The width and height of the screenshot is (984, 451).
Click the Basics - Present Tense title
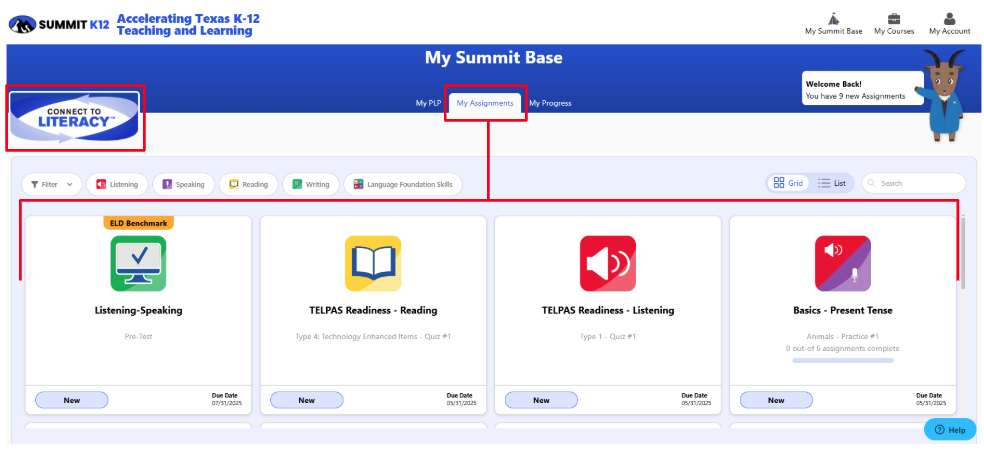point(843,310)
